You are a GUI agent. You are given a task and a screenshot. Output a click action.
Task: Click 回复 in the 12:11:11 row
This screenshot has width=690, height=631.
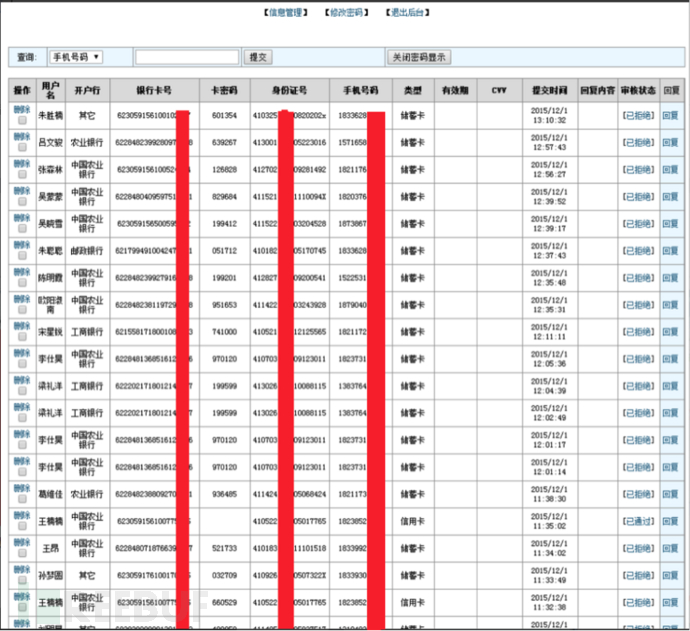[x=670, y=332]
